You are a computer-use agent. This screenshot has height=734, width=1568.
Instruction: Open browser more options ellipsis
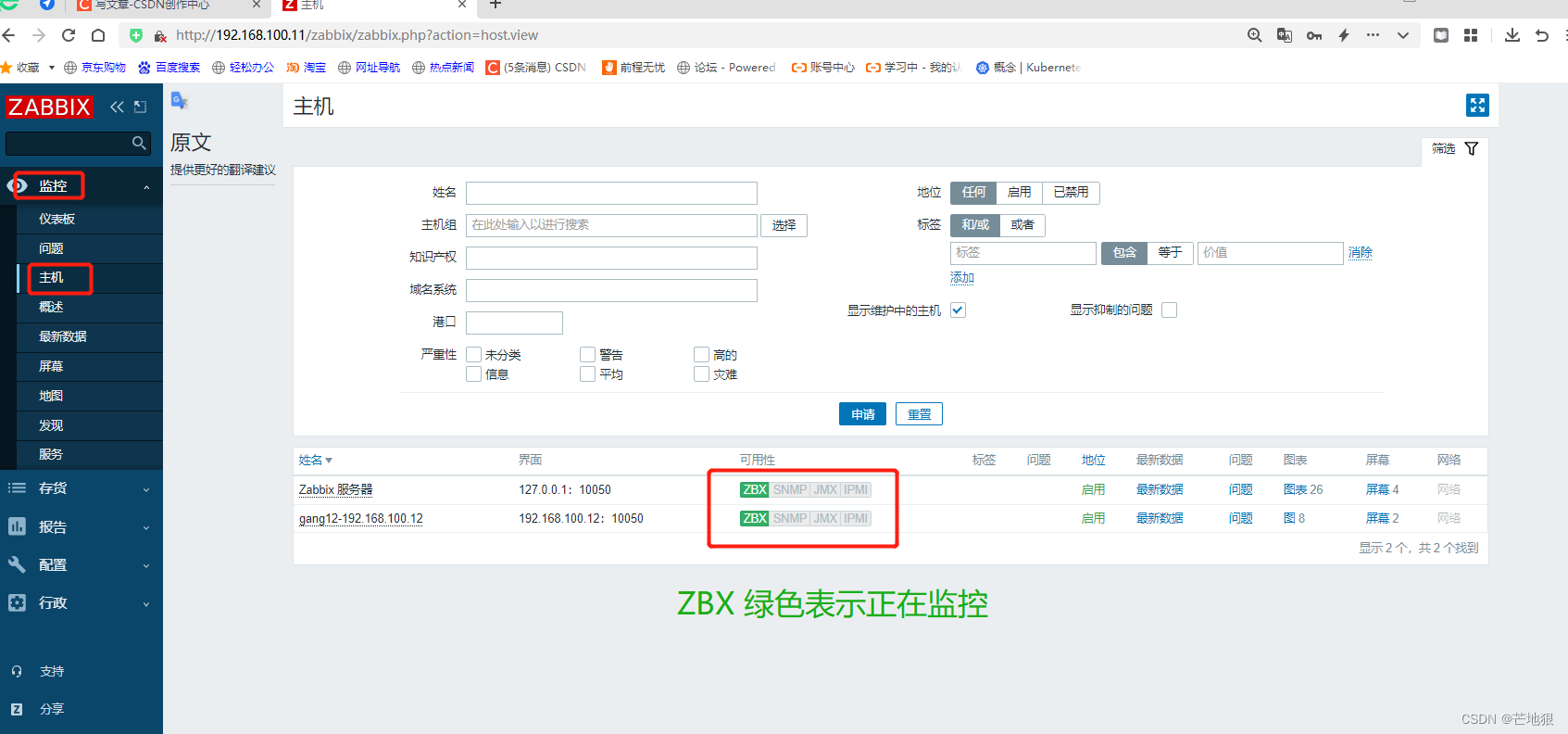pyautogui.click(x=1373, y=35)
